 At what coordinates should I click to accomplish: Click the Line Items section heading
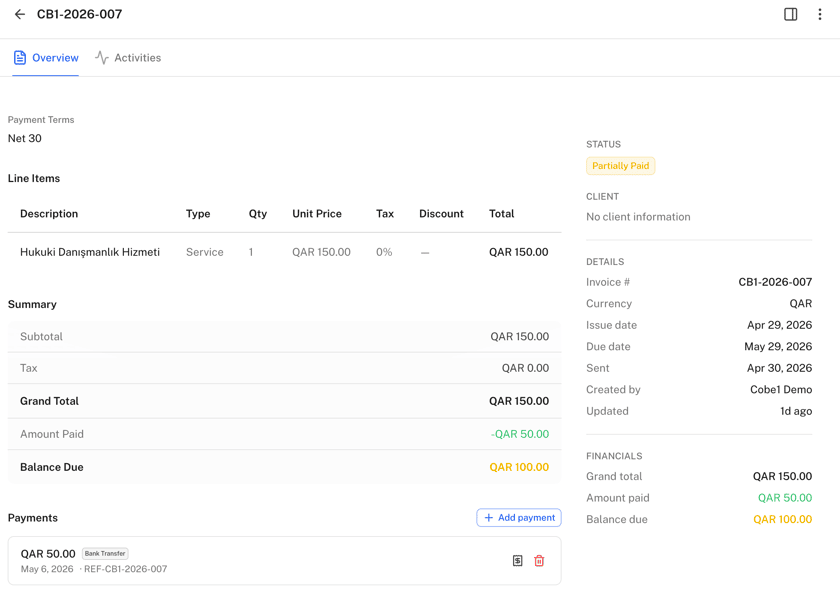pos(34,178)
